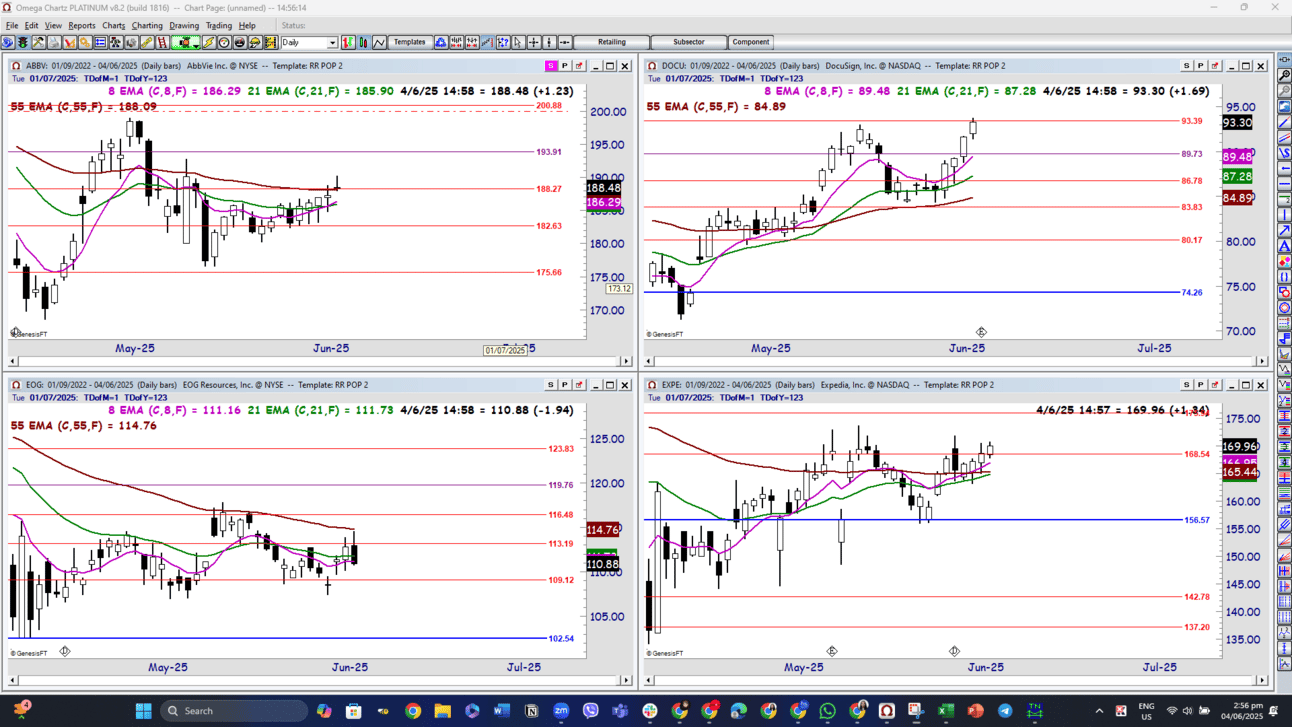
Task: Open Zoom from the Windows taskbar
Action: coord(561,711)
